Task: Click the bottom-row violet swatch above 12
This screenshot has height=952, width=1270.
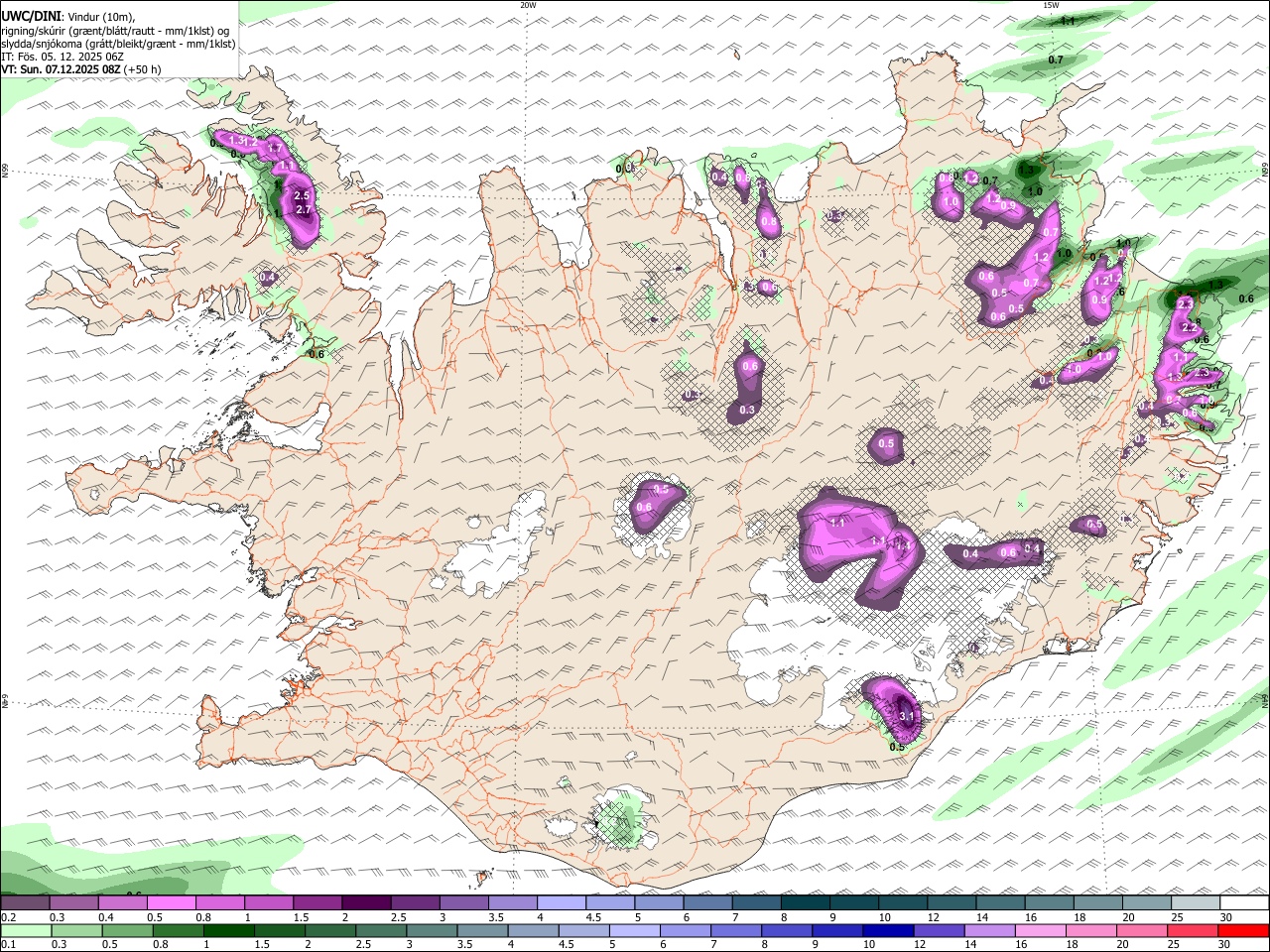Action: pos(940,930)
